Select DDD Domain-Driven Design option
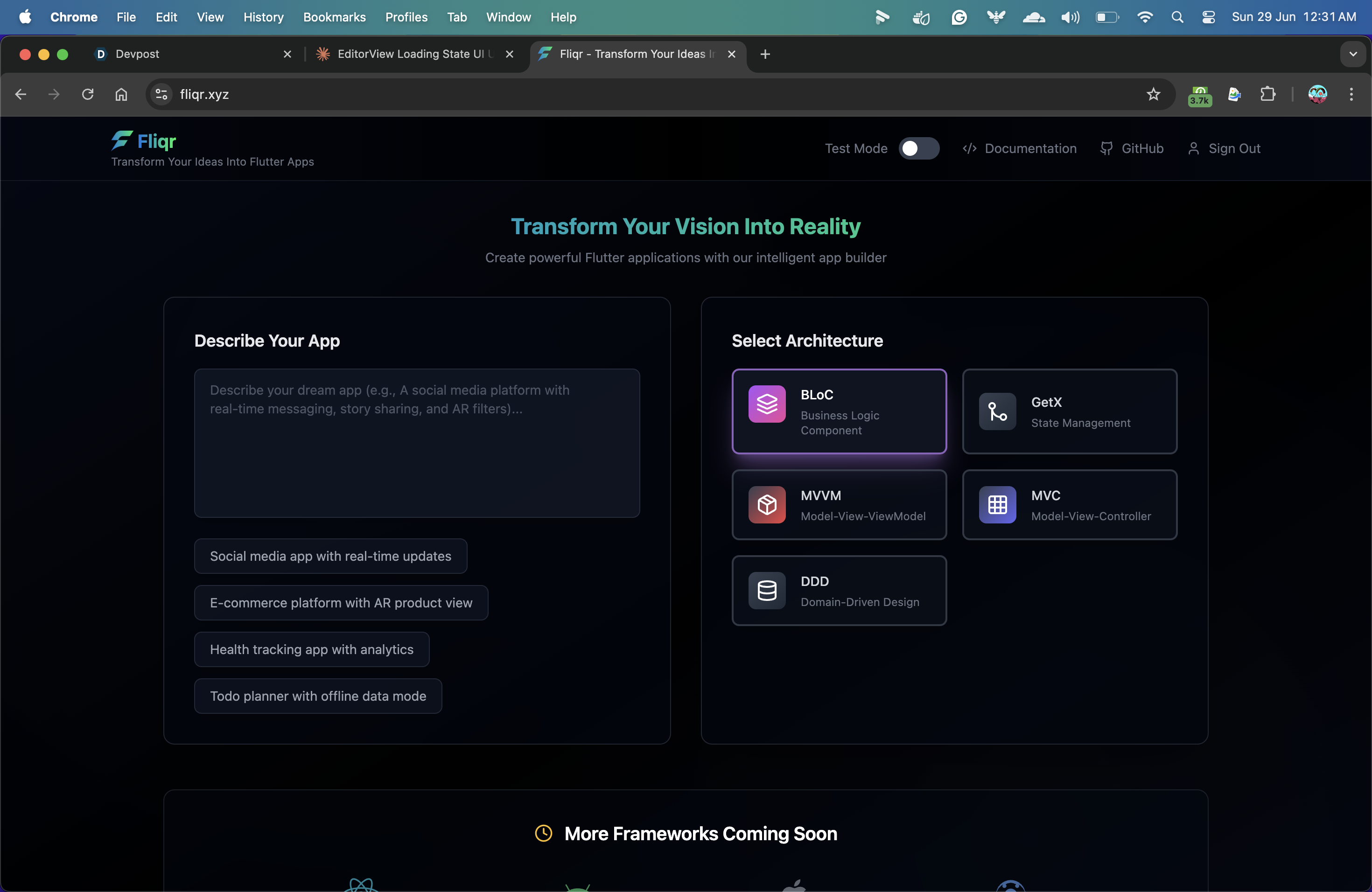1372x892 pixels. 839,591
